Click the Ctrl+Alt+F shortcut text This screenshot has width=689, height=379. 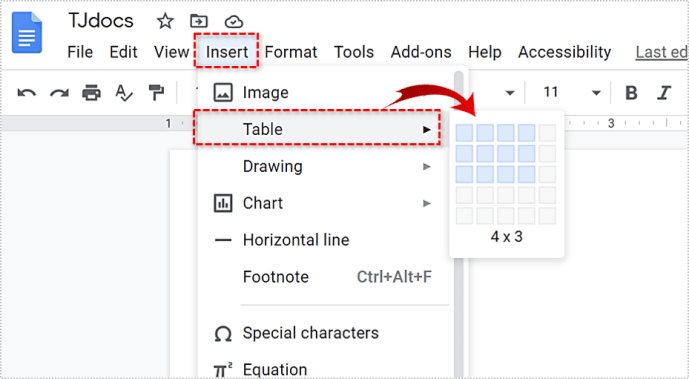tap(394, 277)
